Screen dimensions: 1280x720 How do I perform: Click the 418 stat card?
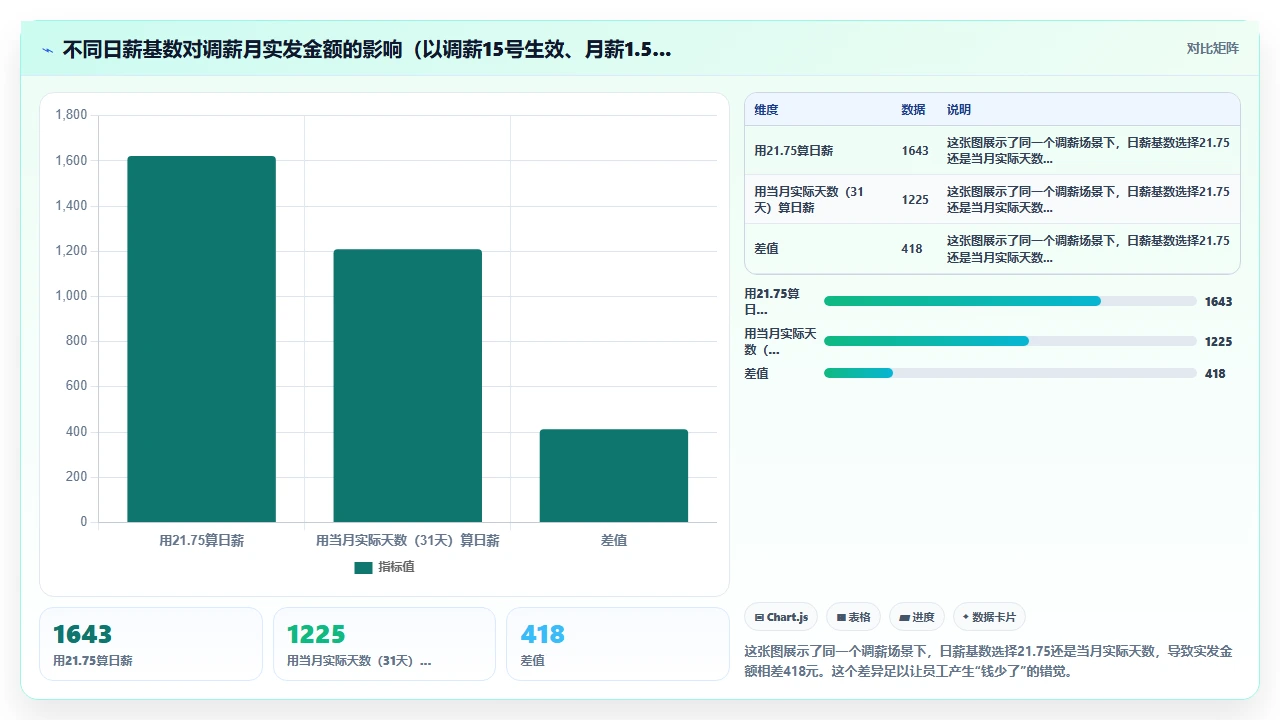(x=618, y=644)
